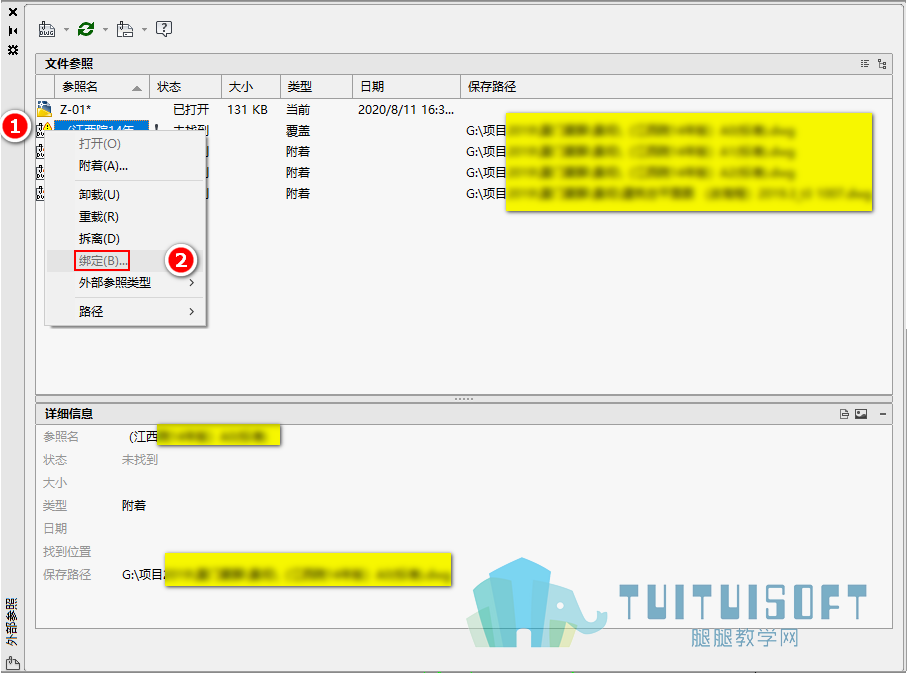This screenshot has width=907, height=673.
Task: Click the palette properties icon on left strip
Action: (13, 50)
